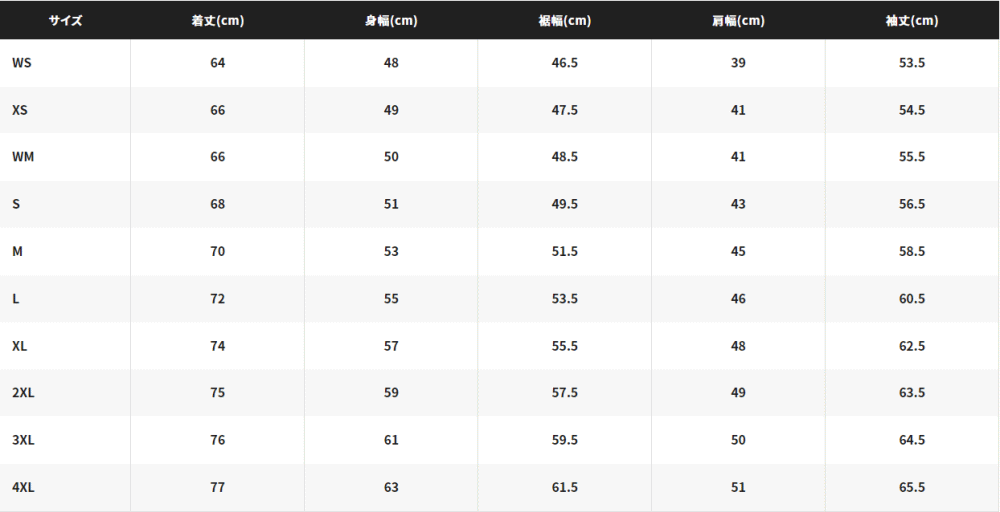This screenshot has width=1000, height=512.
Task: Click the 身幅(cm) header cell
Action: click(391, 20)
